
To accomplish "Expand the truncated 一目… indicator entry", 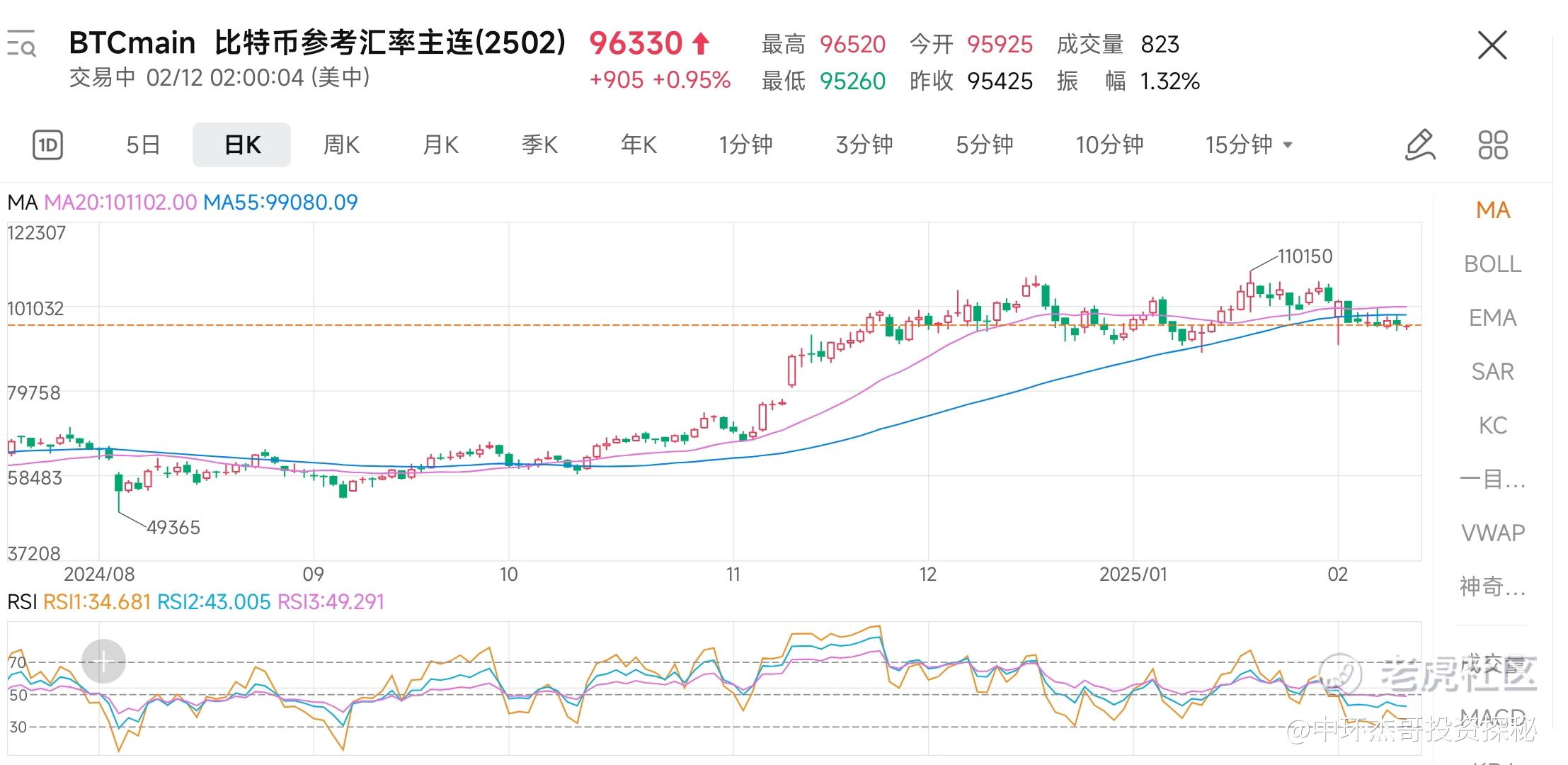I will (x=1492, y=480).
